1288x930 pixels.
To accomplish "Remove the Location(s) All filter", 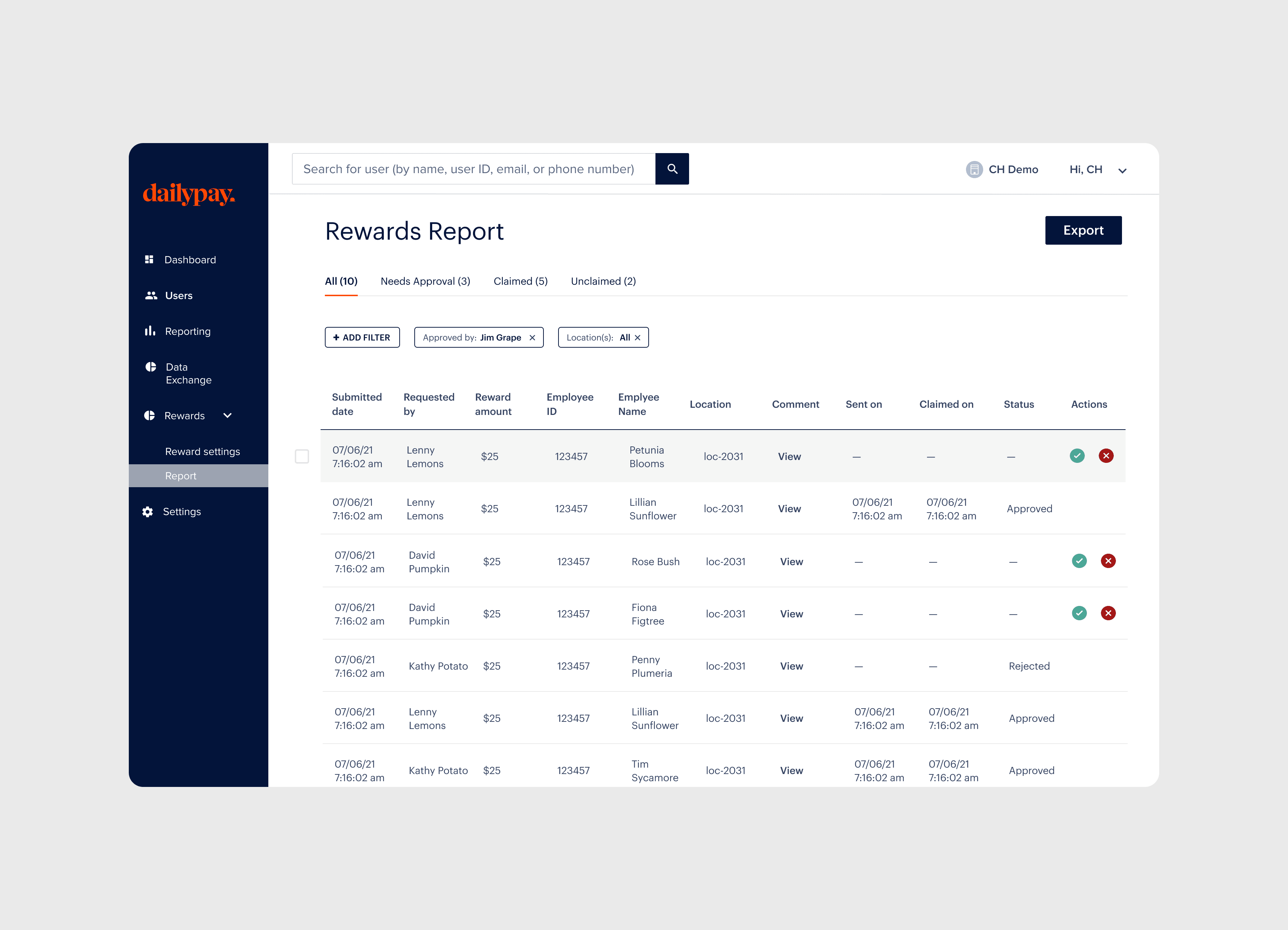I will click(638, 337).
